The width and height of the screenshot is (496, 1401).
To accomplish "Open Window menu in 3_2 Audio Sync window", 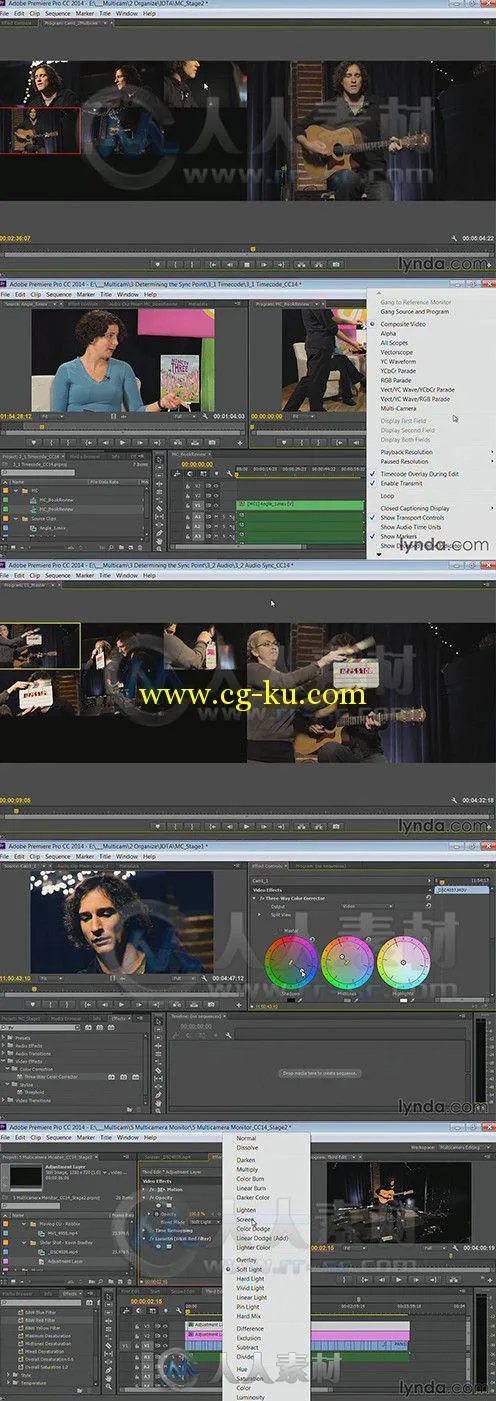I will (126, 575).
